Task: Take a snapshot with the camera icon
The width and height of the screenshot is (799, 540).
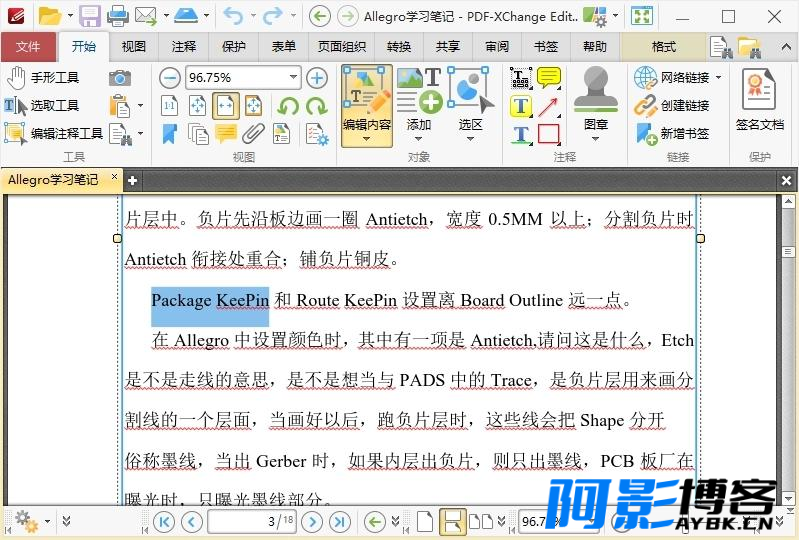Action: click(x=120, y=78)
